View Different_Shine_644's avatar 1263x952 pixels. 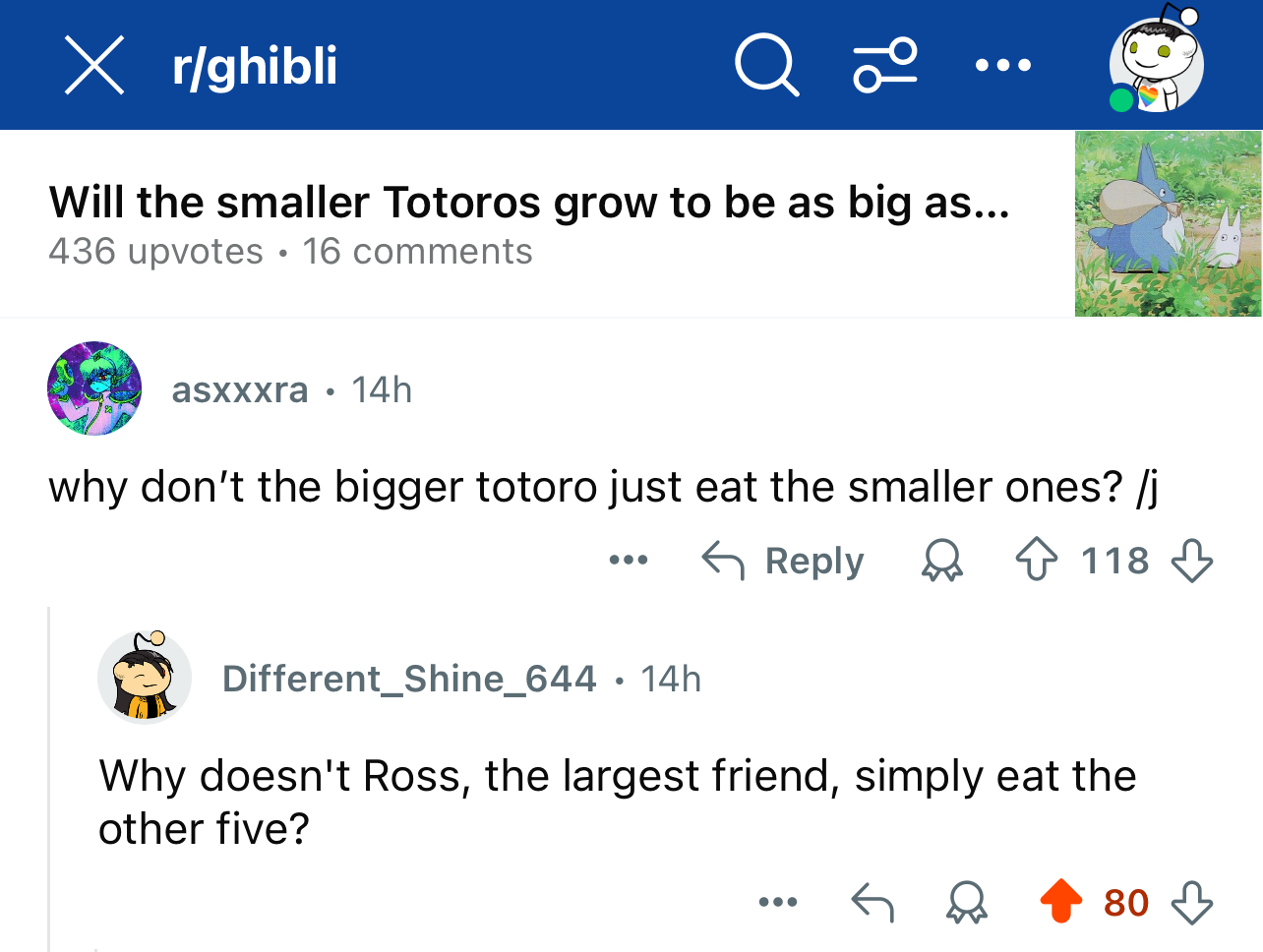(145, 678)
